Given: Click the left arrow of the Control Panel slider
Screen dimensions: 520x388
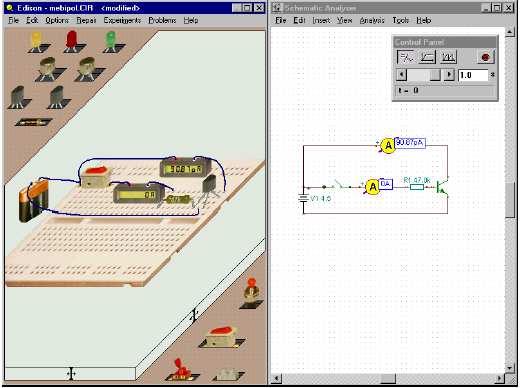Looking at the screenshot, I should pos(402,75).
